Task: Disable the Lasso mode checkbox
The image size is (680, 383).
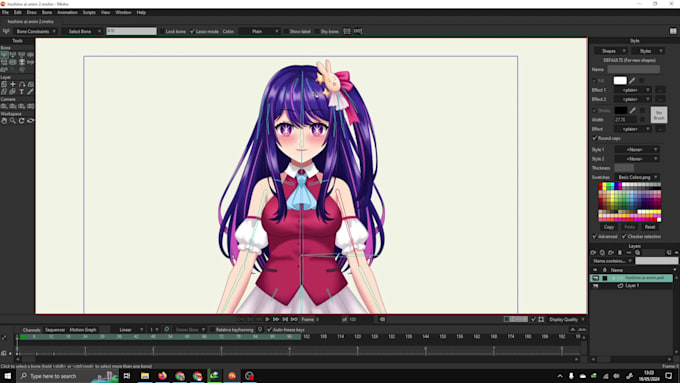Action: [192, 31]
